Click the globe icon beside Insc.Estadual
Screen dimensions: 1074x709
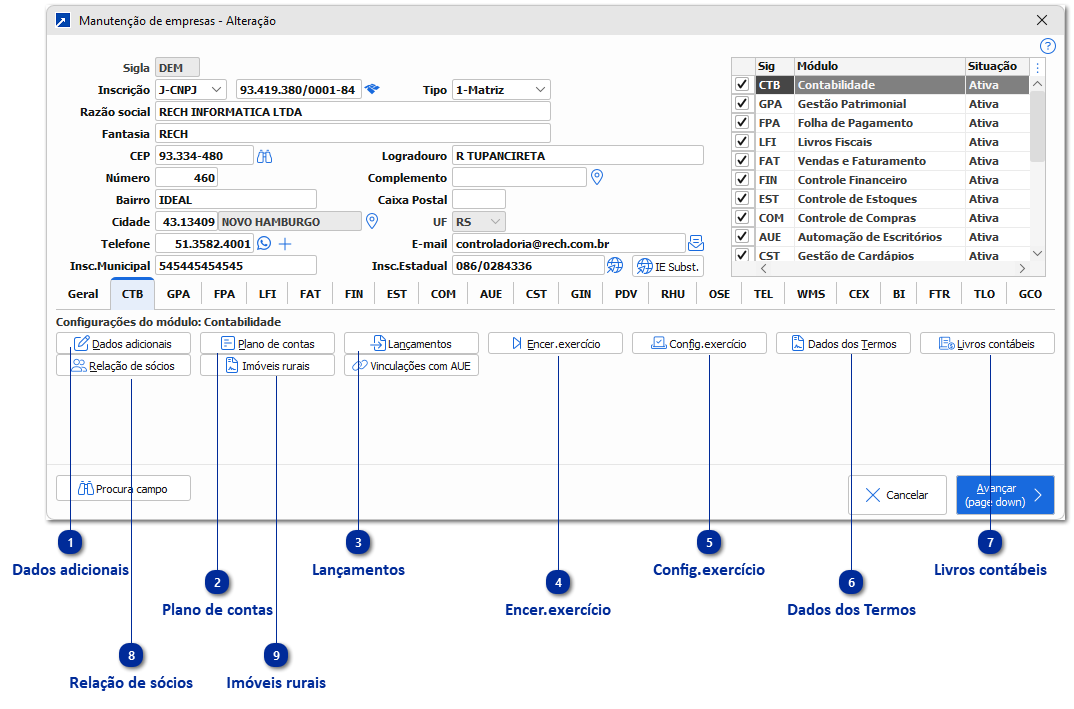click(615, 265)
